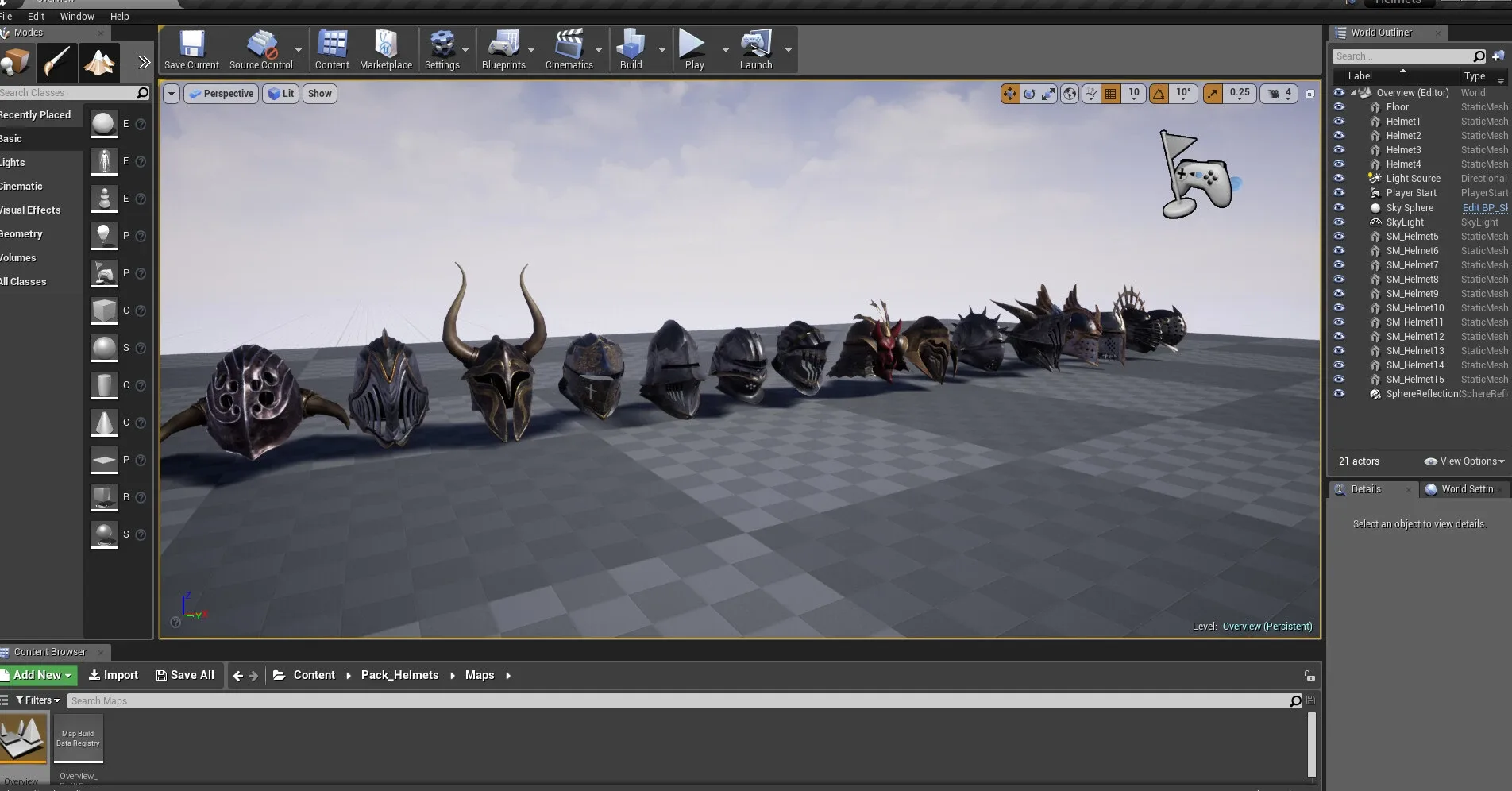The image size is (1512, 791).
Task: Hide the Helmet1 actor
Action: (1339, 121)
